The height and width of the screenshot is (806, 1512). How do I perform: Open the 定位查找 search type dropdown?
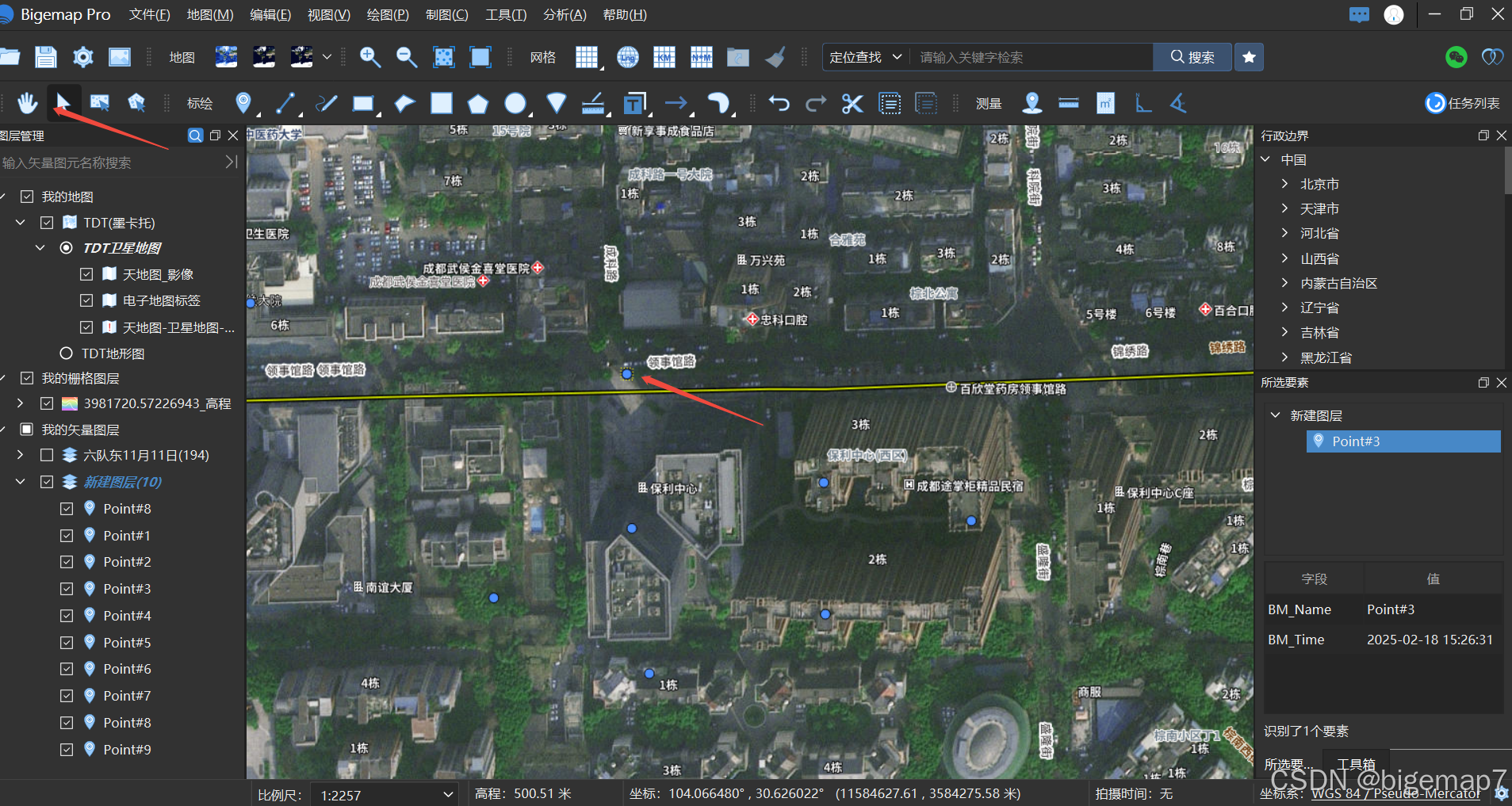(866, 57)
